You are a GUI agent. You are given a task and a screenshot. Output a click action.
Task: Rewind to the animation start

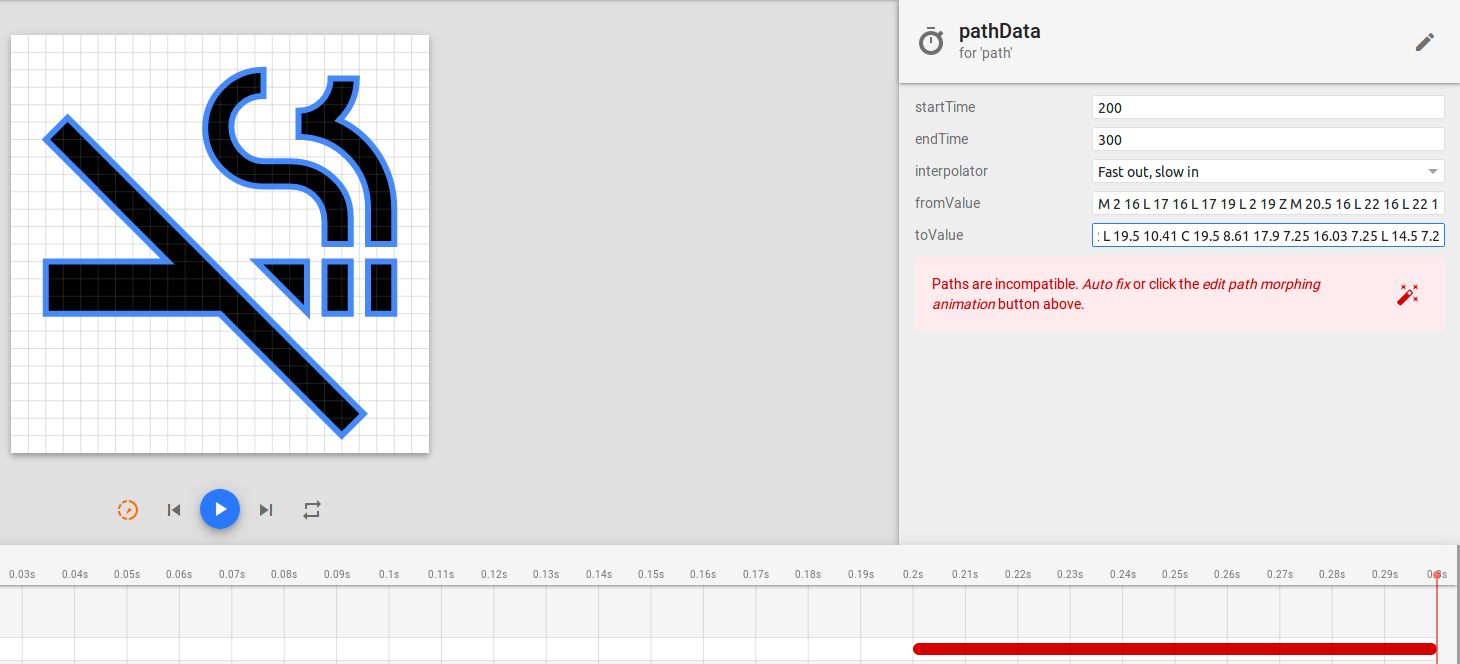pos(174,510)
